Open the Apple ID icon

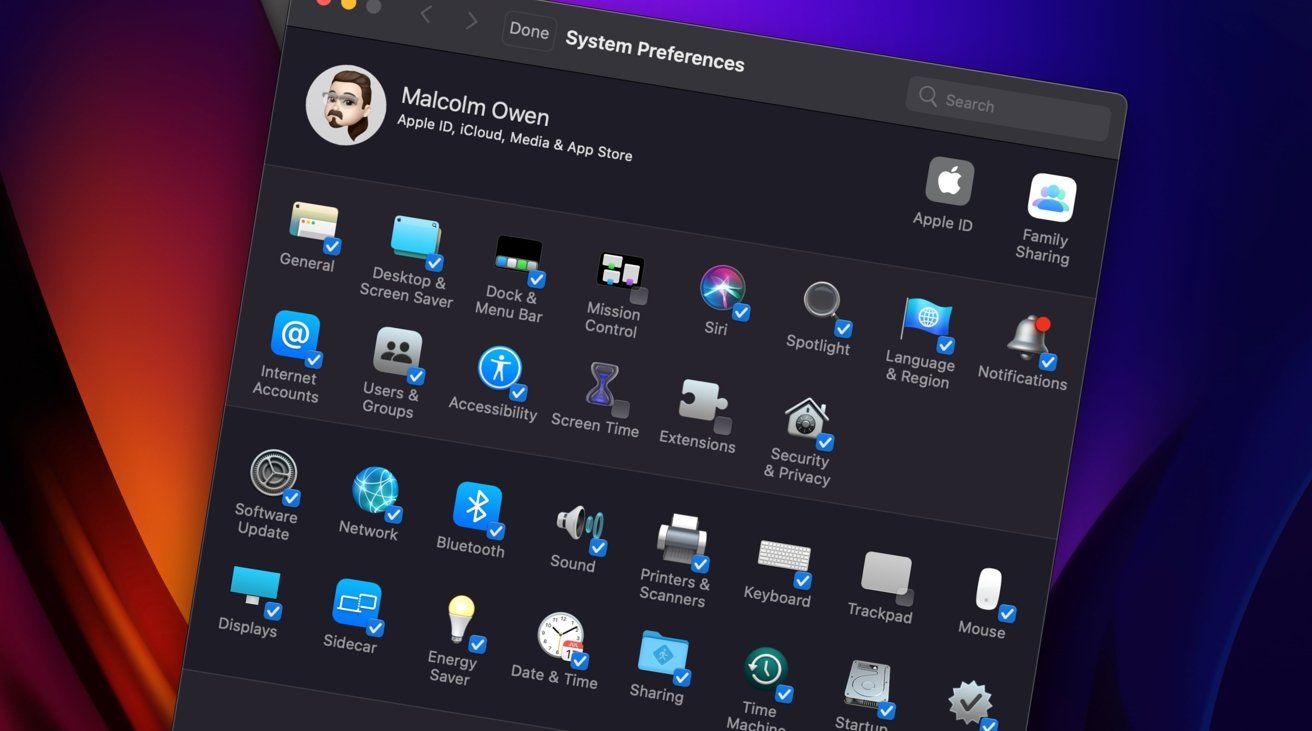[x=950, y=181]
